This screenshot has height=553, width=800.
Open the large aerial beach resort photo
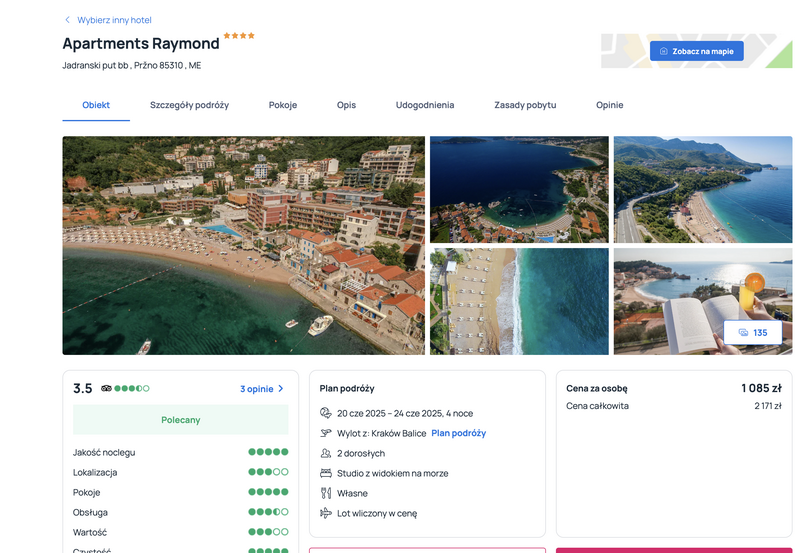coord(243,245)
